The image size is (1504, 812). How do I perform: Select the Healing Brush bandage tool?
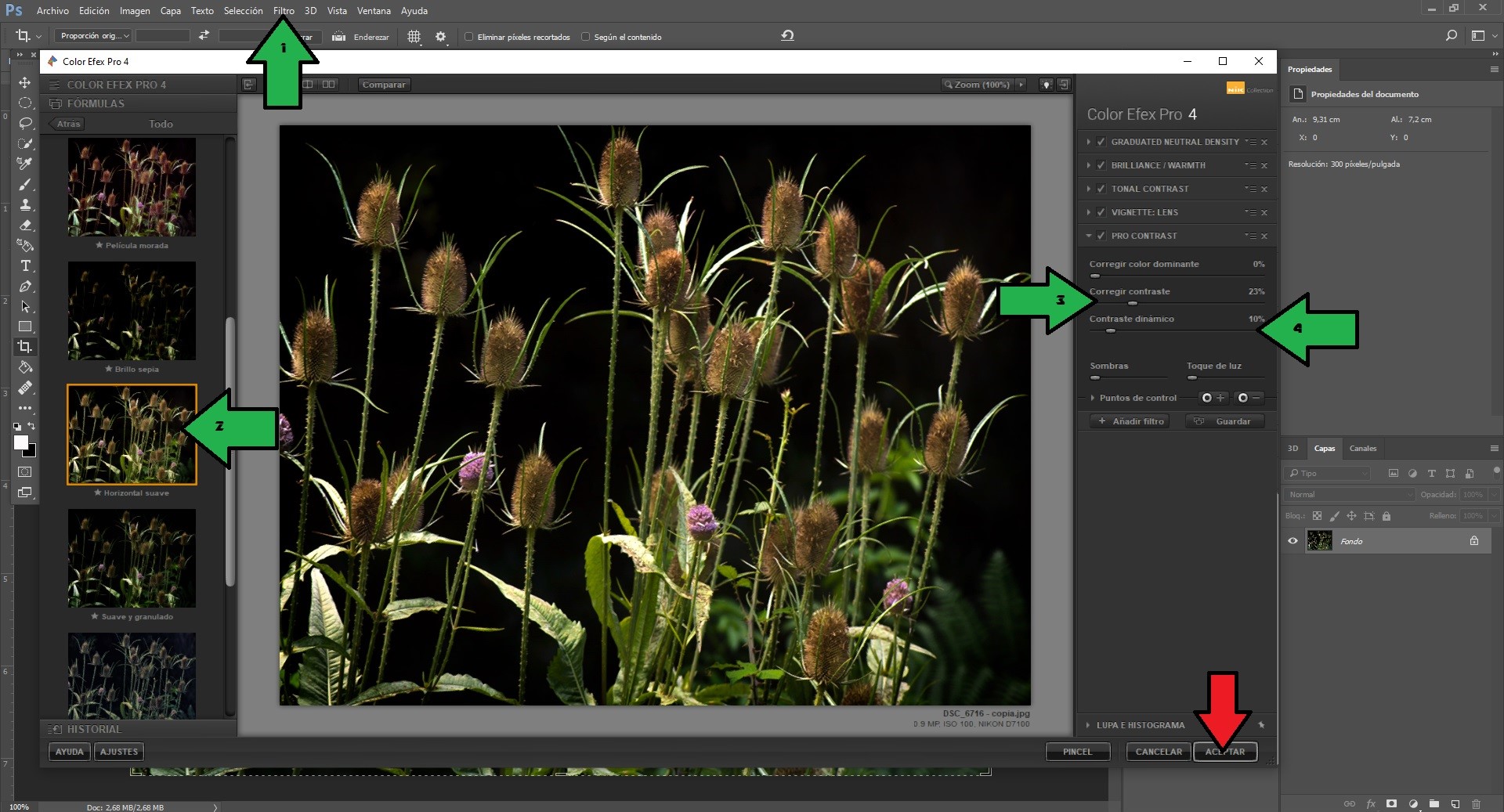(x=25, y=388)
